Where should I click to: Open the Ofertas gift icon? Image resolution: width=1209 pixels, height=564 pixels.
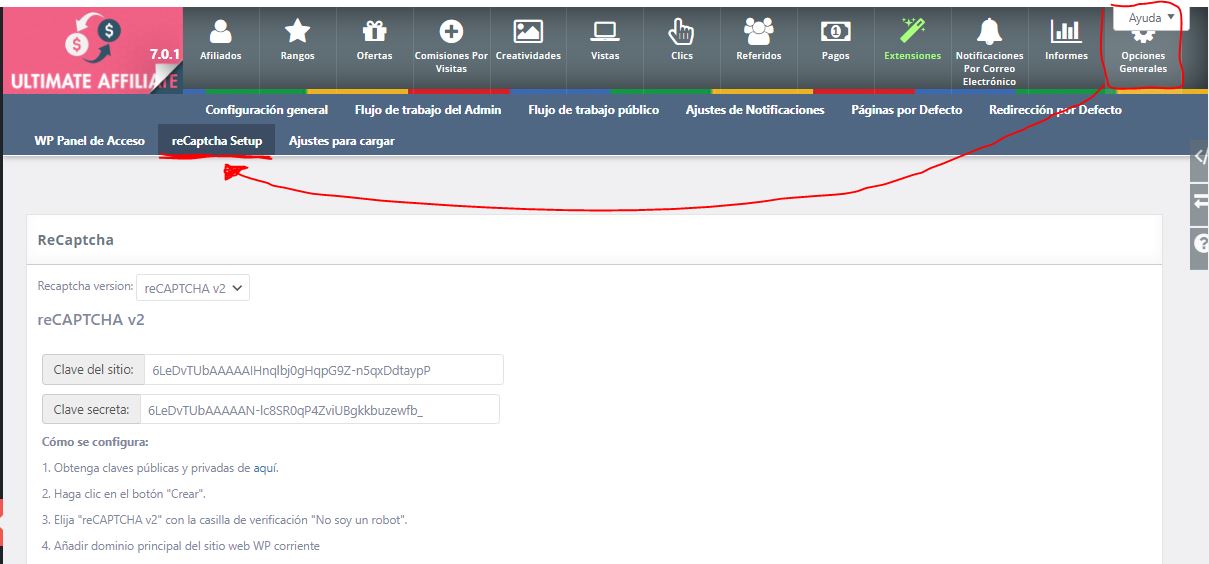(374, 33)
